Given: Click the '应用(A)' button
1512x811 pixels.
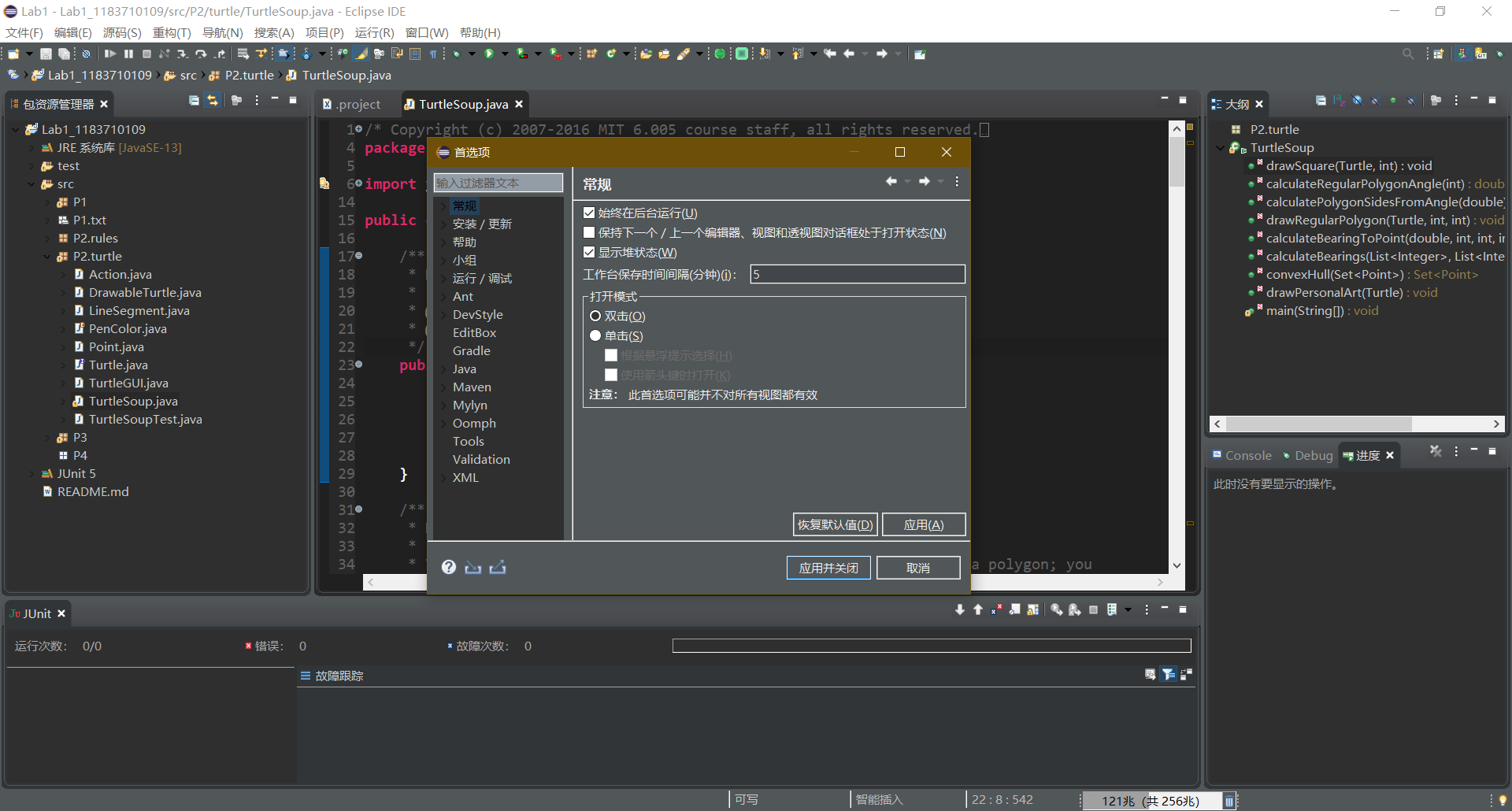Looking at the screenshot, I should [x=924, y=524].
